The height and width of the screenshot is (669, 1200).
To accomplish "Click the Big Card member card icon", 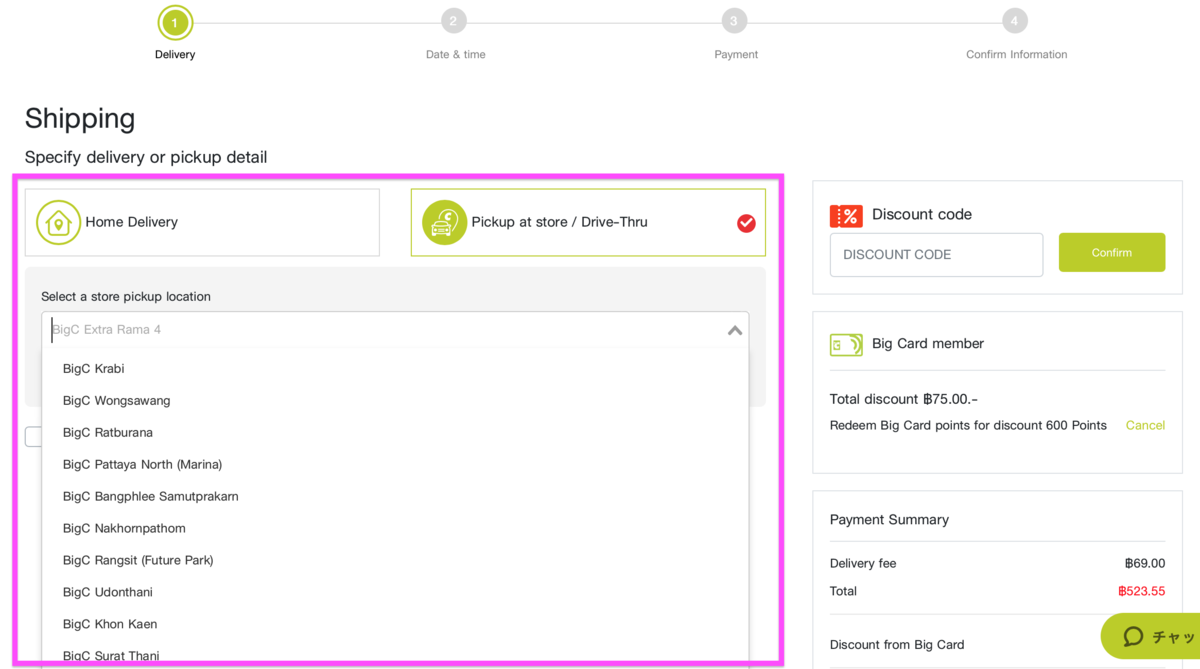I will click(846, 344).
